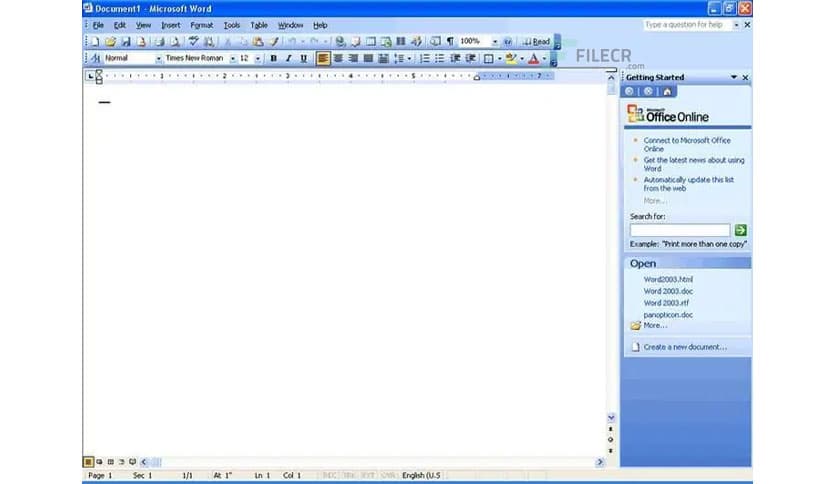
Task: Click Create a new document link
Action: tap(685, 347)
